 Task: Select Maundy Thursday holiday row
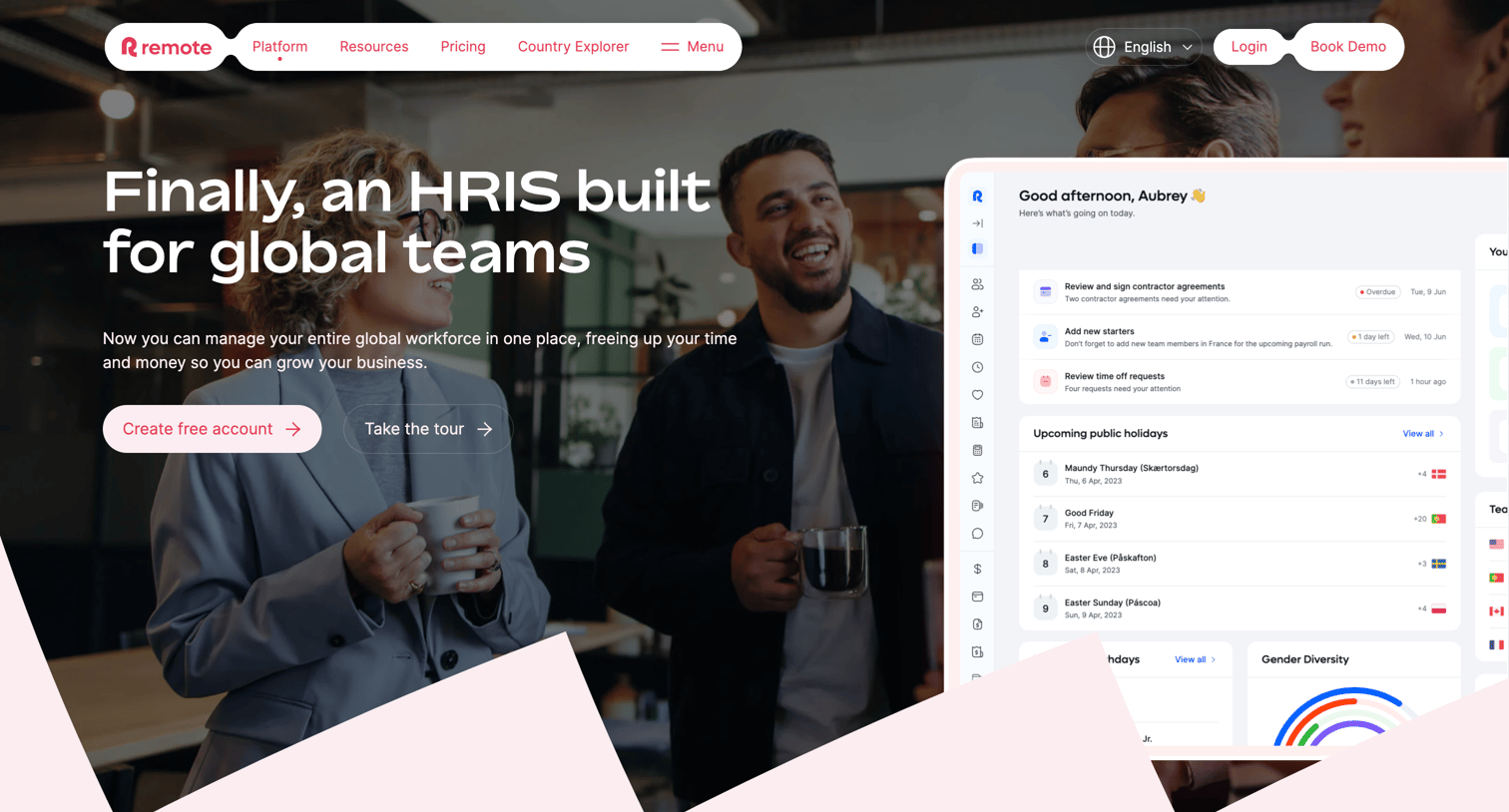pos(1240,474)
